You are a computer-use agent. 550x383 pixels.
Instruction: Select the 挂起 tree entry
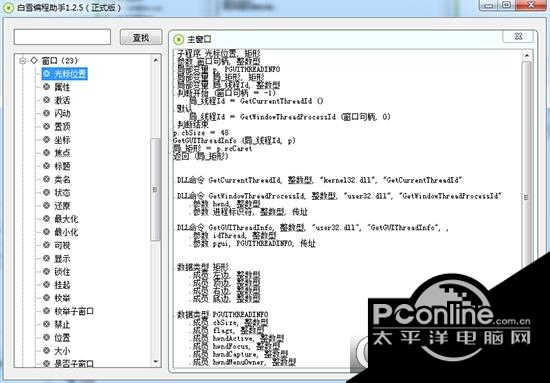[x=62, y=285]
